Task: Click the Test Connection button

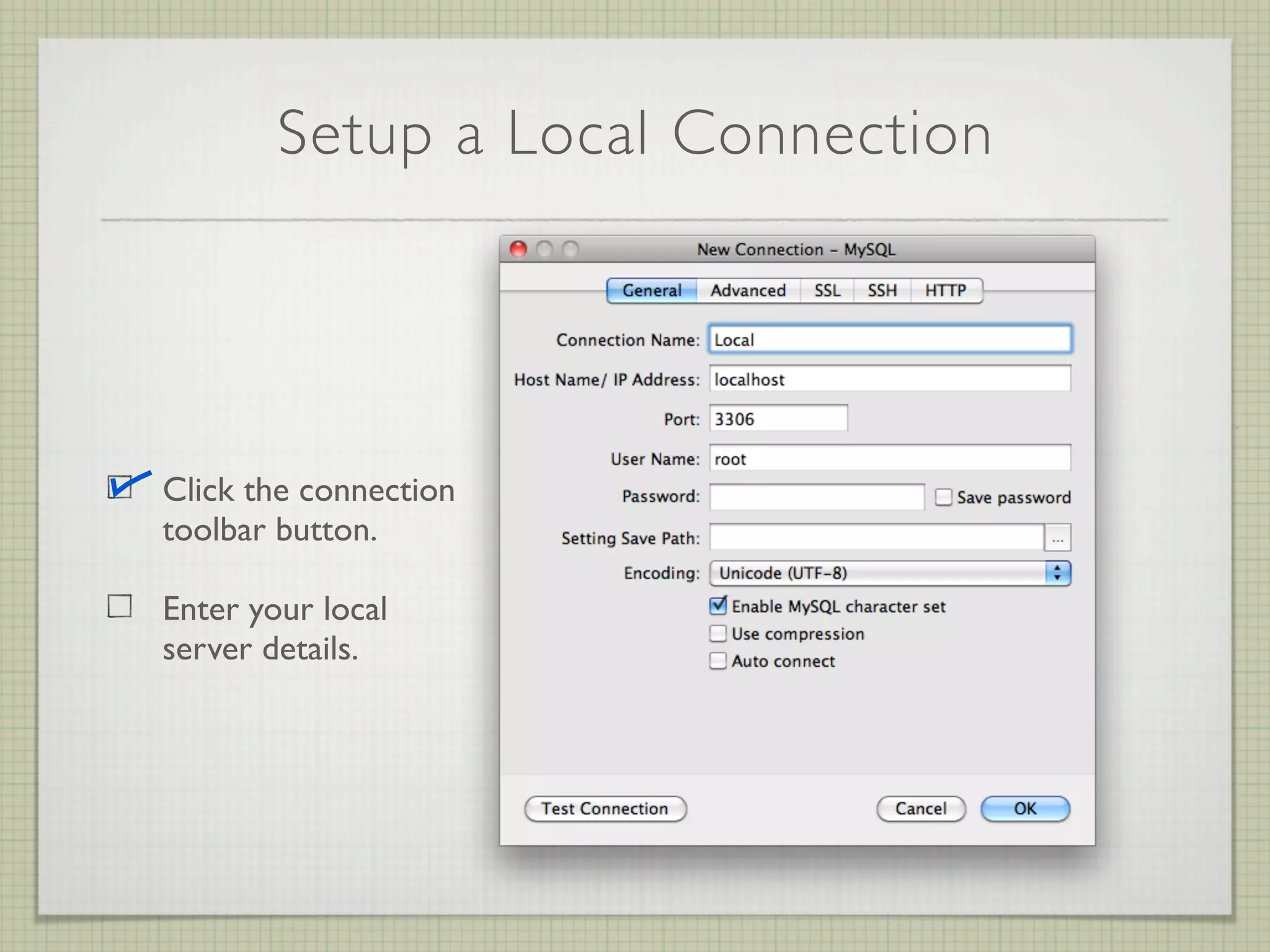Action: click(605, 809)
